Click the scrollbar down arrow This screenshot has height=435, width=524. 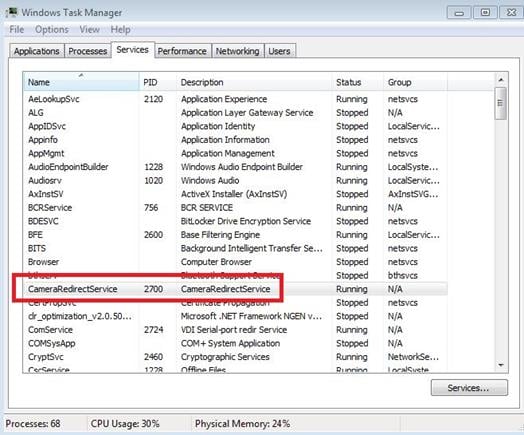coord(501,365)
